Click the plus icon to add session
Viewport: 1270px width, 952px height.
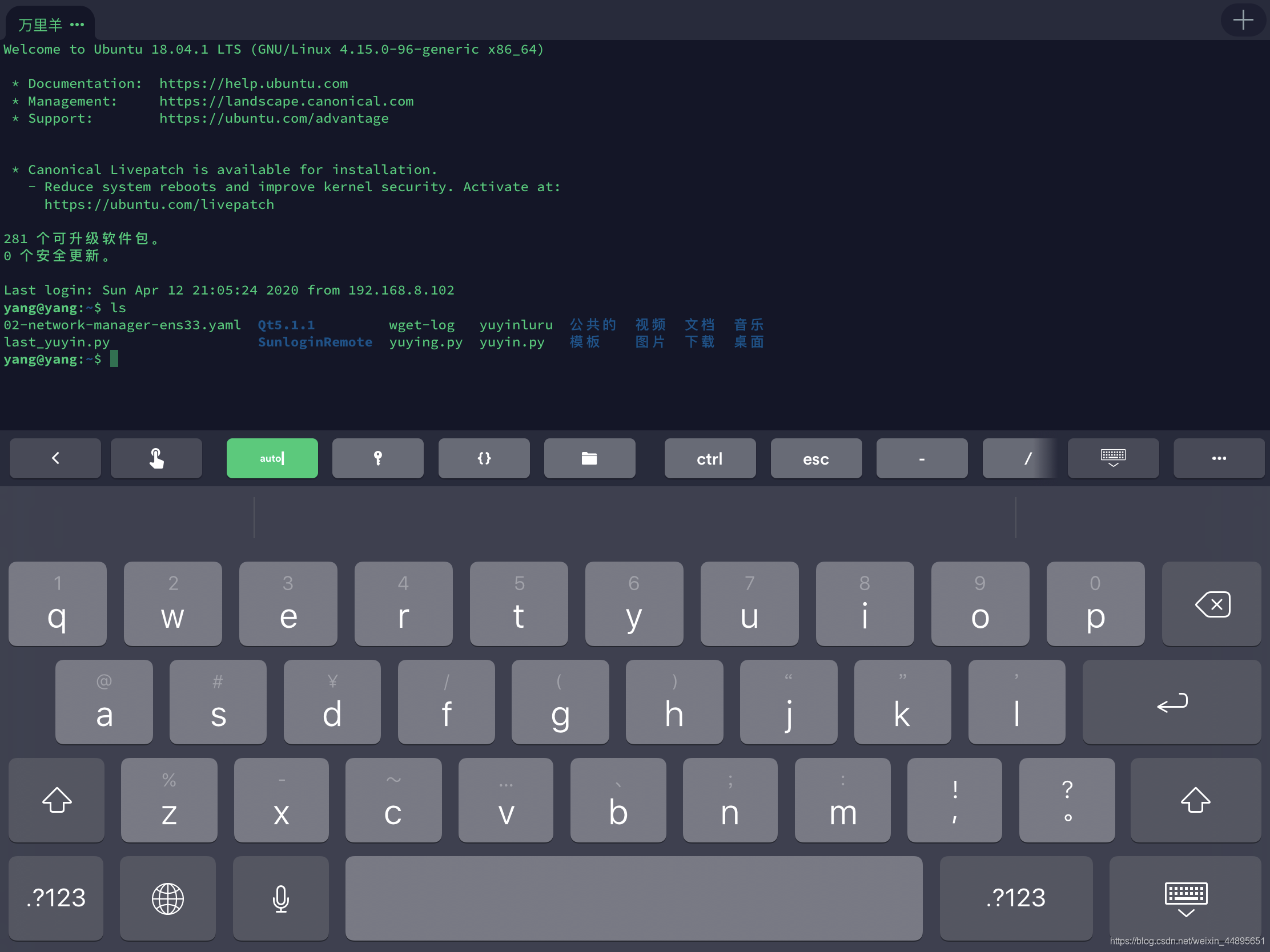(x=1243, y=21)
